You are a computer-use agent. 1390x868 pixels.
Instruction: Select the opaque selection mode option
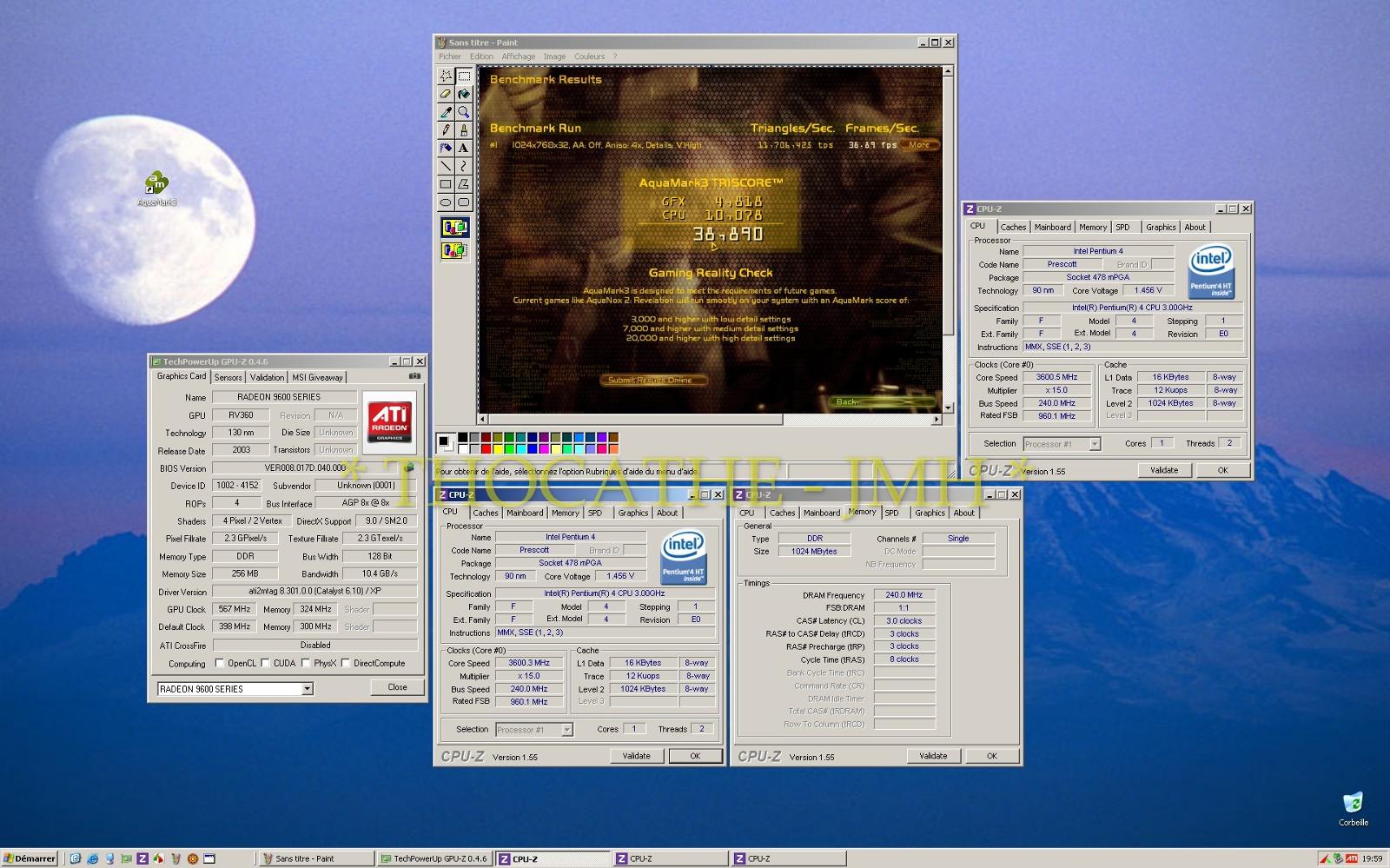pos(455,228)
